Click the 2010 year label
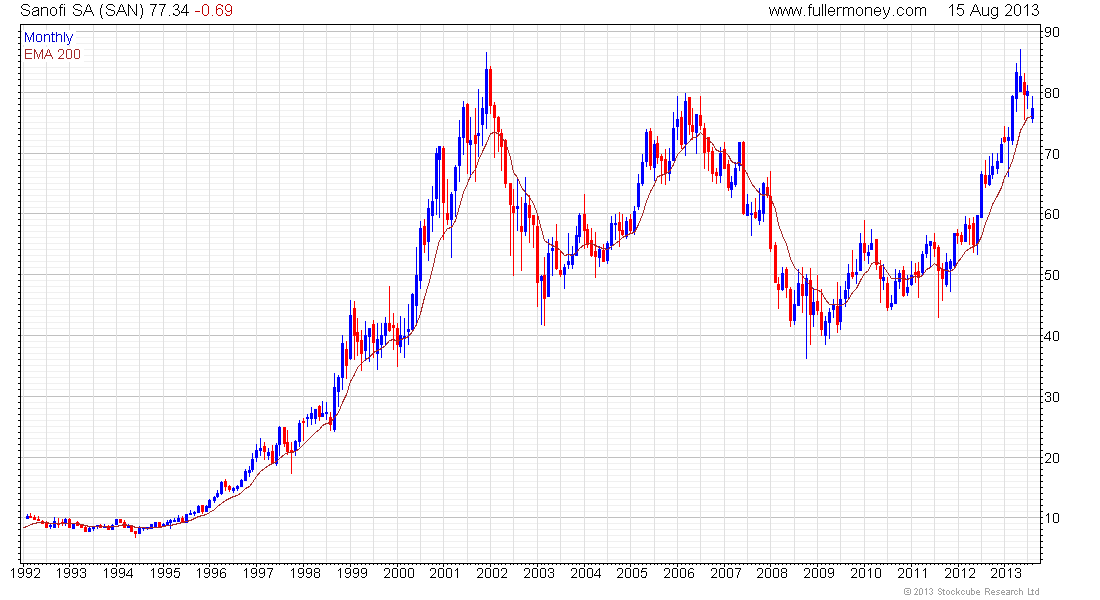 tap(866, 573)
